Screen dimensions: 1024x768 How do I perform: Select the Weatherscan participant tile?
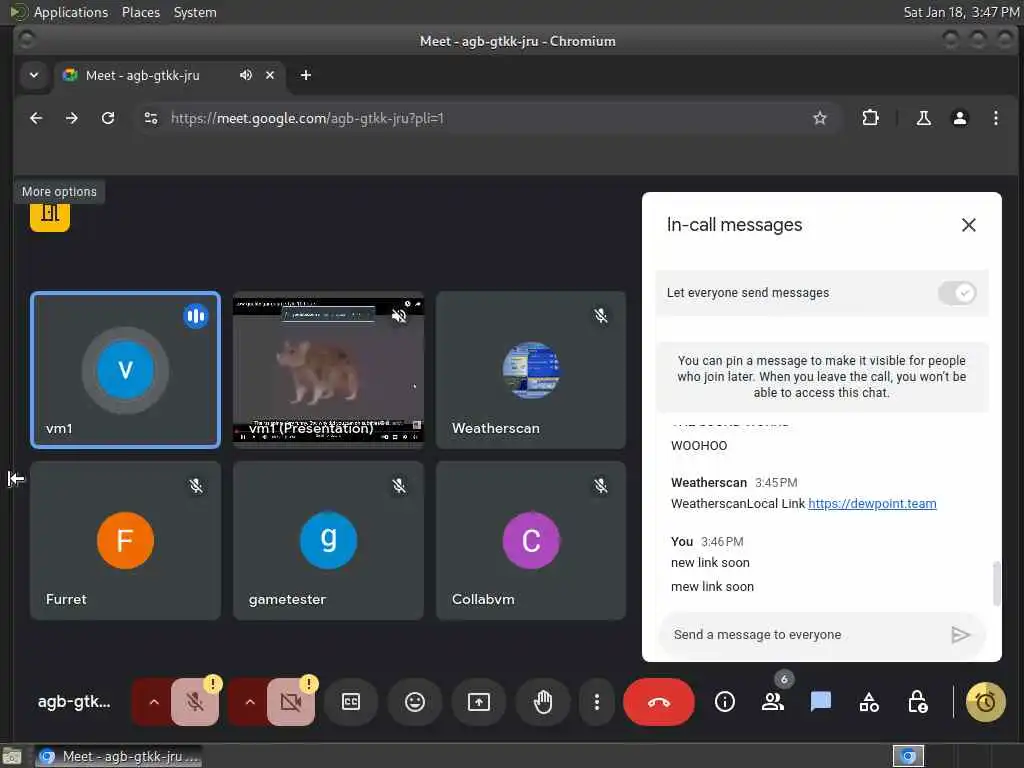[531, 370]
